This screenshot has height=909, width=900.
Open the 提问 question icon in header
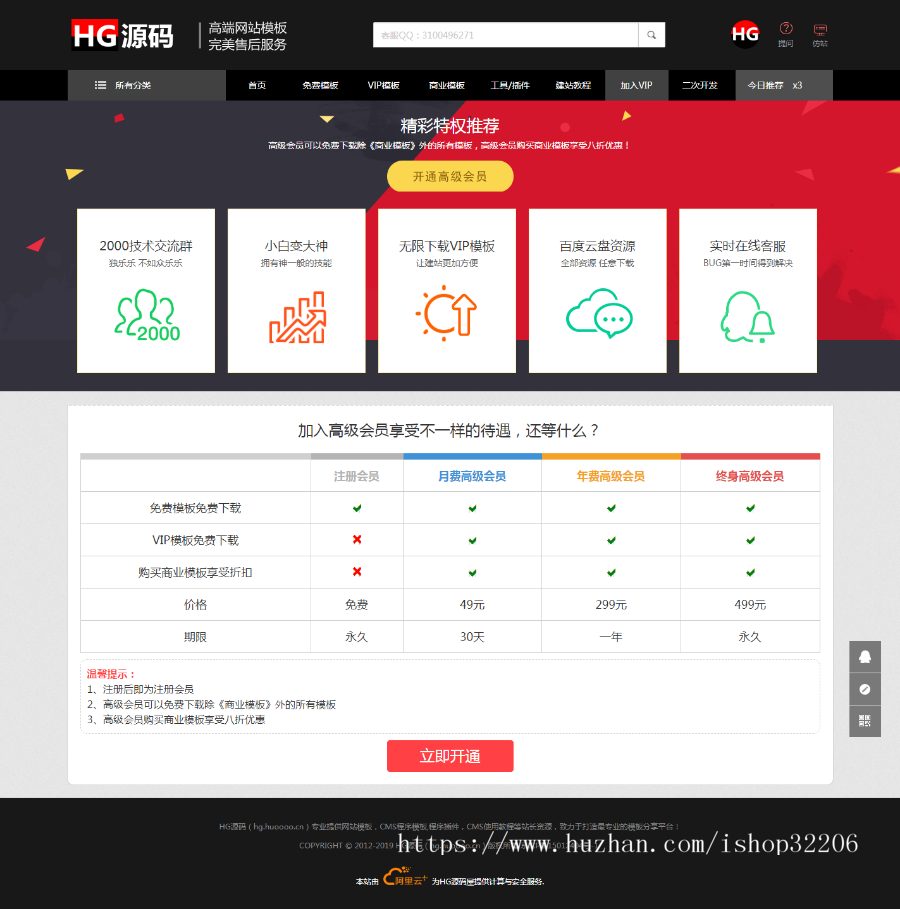click(788, 31)
